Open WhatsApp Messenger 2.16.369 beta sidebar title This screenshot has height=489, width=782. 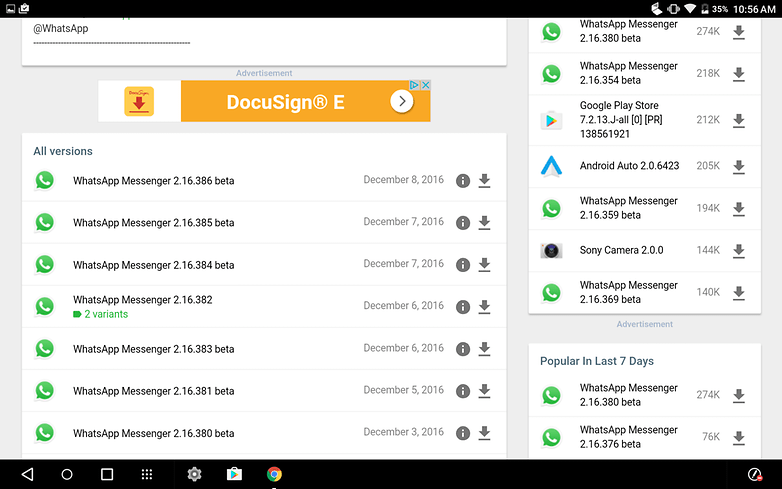(x=628, y=292)
